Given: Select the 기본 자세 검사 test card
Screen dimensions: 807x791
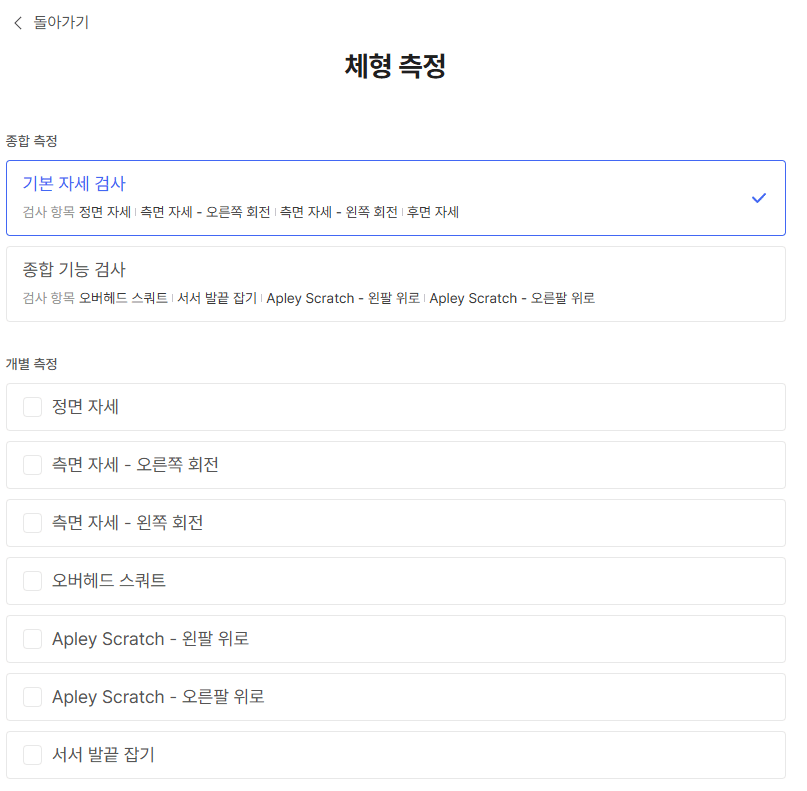Looking at the screenshot, I should tap(394, 196).
